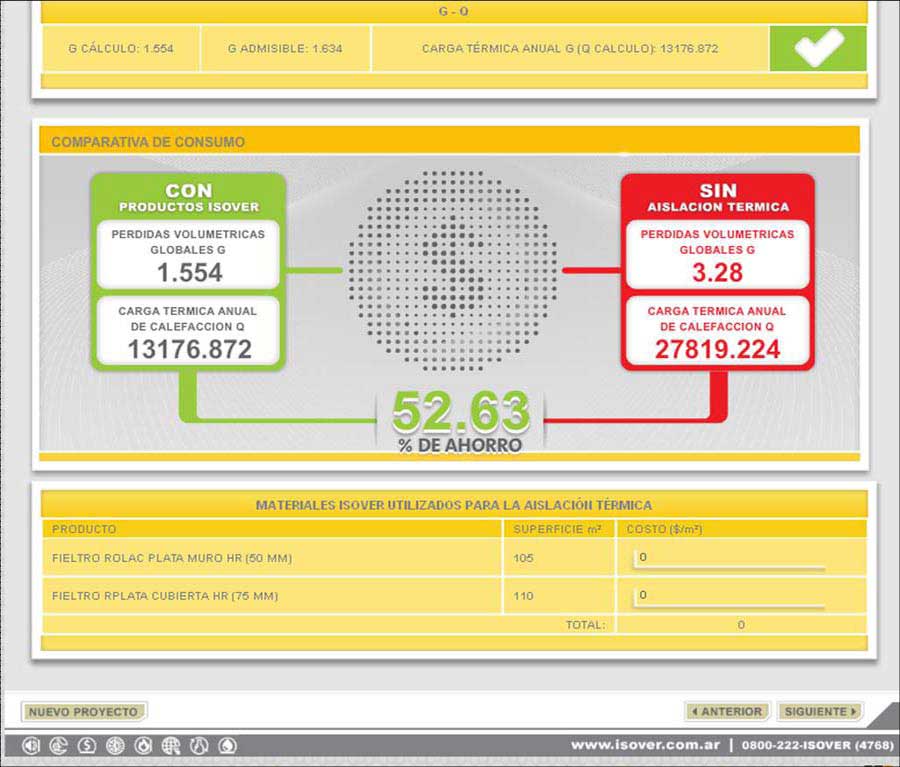Click the last footer icon with droplet
Image resolution: width=900 pixels, height=767 pixels.
[227, 745]
